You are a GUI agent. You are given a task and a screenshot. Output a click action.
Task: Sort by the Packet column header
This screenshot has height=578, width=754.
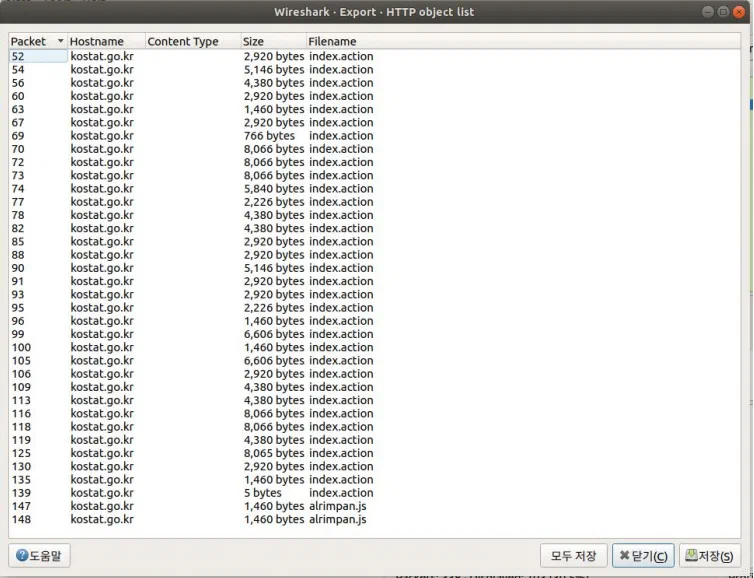click(x=38, y=41)
